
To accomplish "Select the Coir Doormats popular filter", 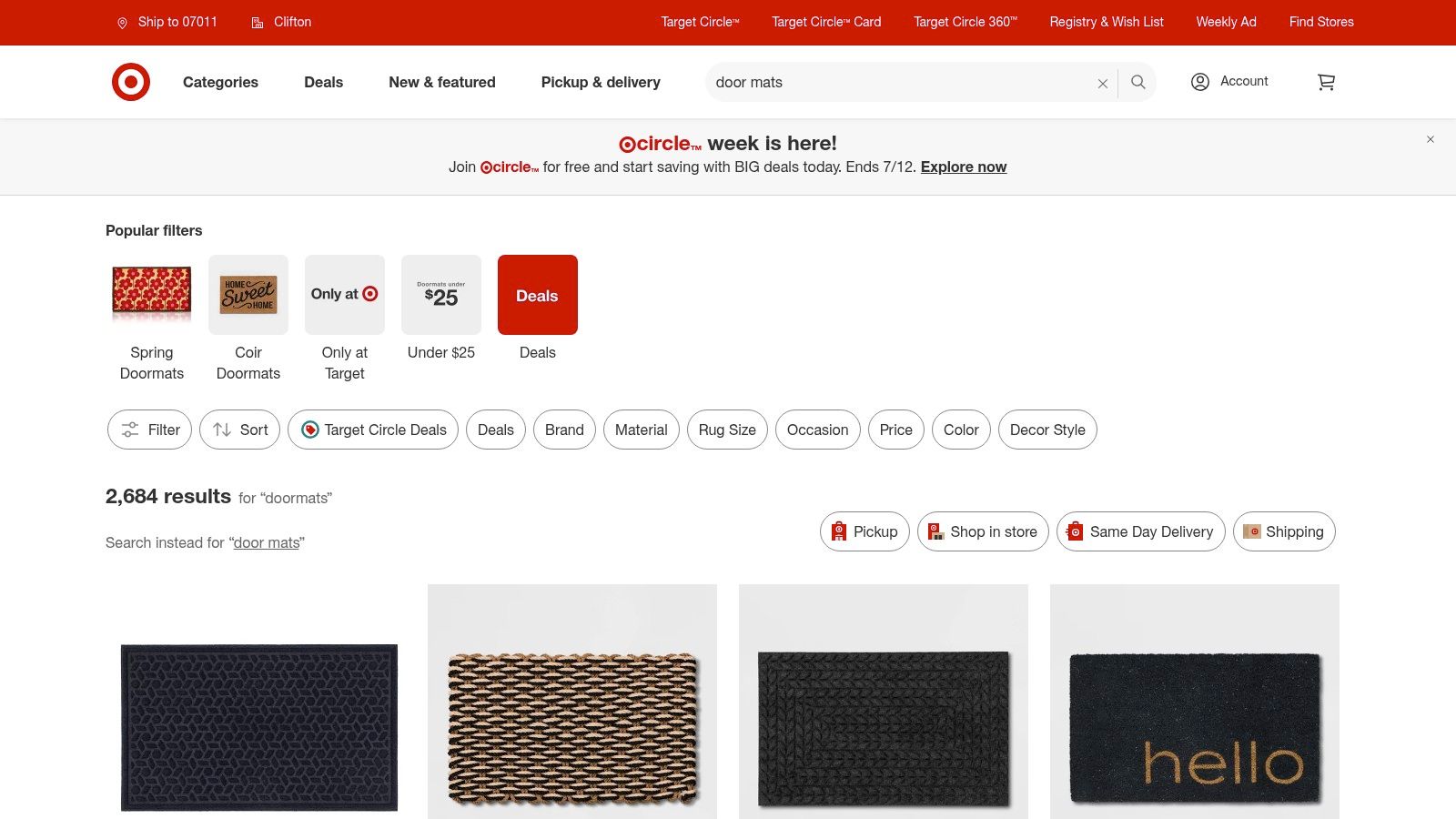I will point(248,318).
